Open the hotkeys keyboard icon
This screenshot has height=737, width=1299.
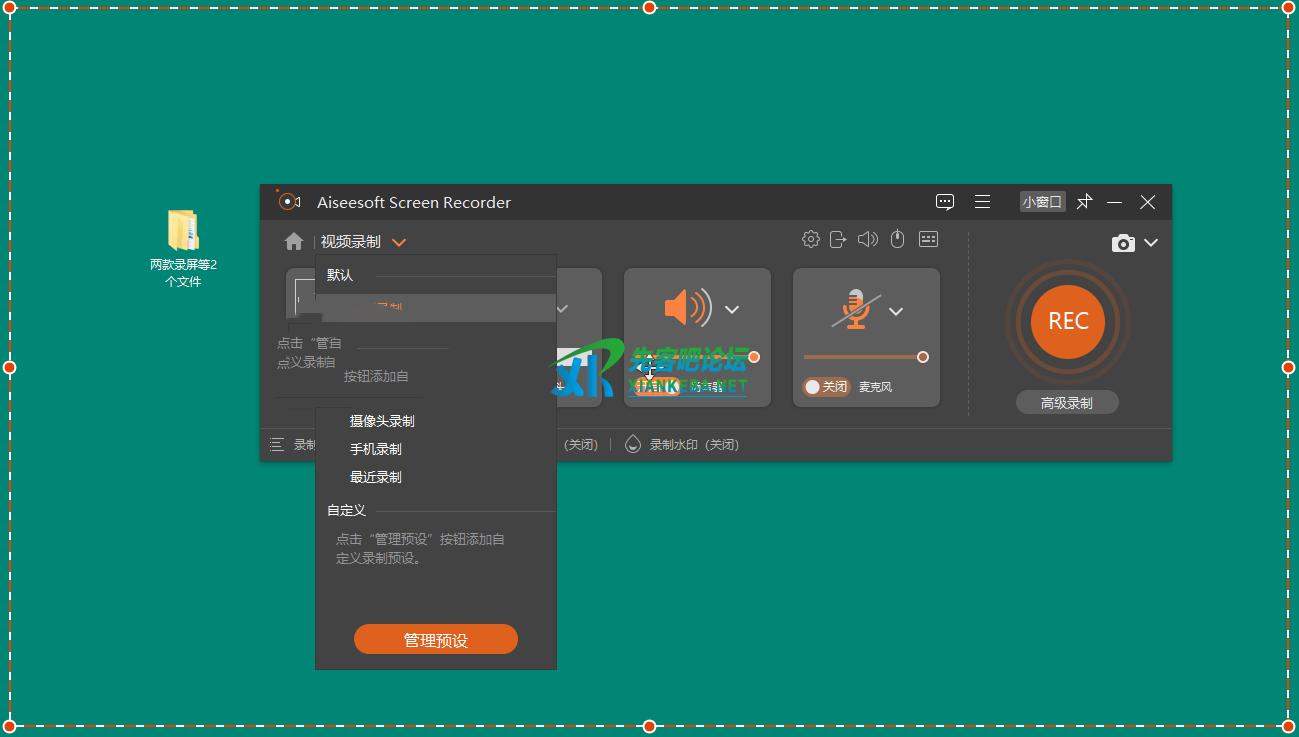tap(928, 239)
